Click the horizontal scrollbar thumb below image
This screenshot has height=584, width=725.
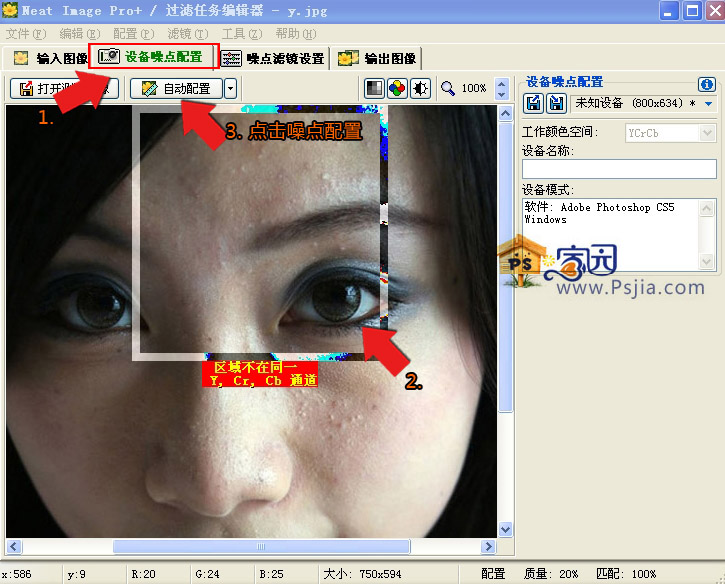[x=260, y=547]
